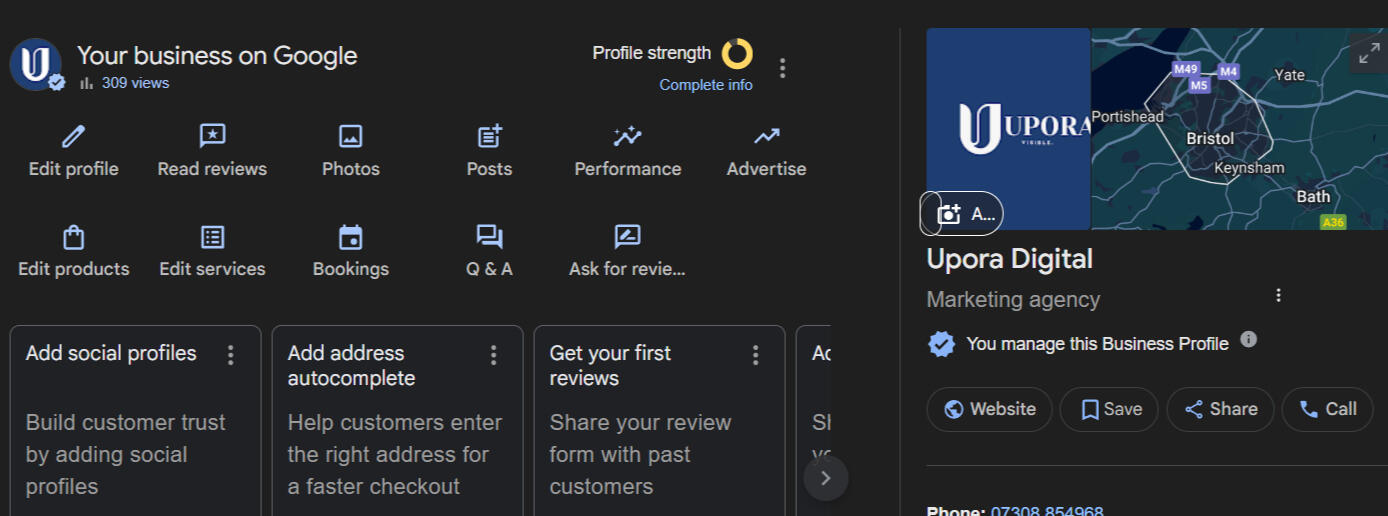Viewport: 1388px width, 516px height.
Task: Click the Share button
Action: click(x=1220, y=409)
